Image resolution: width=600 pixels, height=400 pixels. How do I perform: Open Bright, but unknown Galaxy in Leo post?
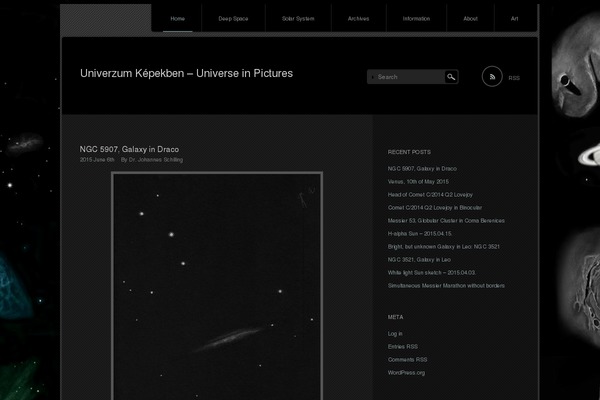(x=443, y=247)
